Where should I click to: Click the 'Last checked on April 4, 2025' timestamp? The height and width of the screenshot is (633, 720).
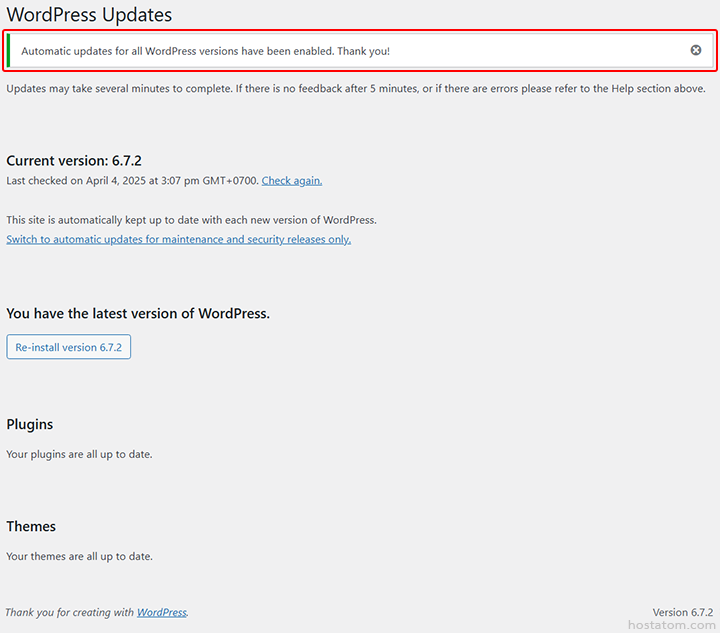[132, 181]
